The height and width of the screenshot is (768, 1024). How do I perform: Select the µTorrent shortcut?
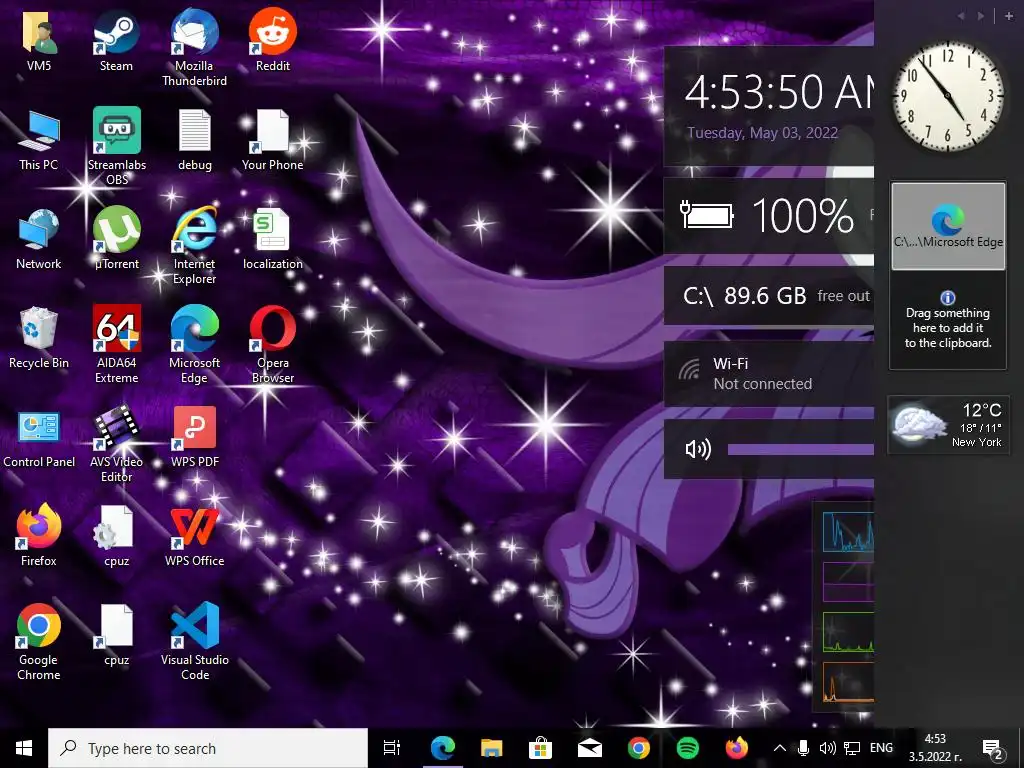point(116,239)
